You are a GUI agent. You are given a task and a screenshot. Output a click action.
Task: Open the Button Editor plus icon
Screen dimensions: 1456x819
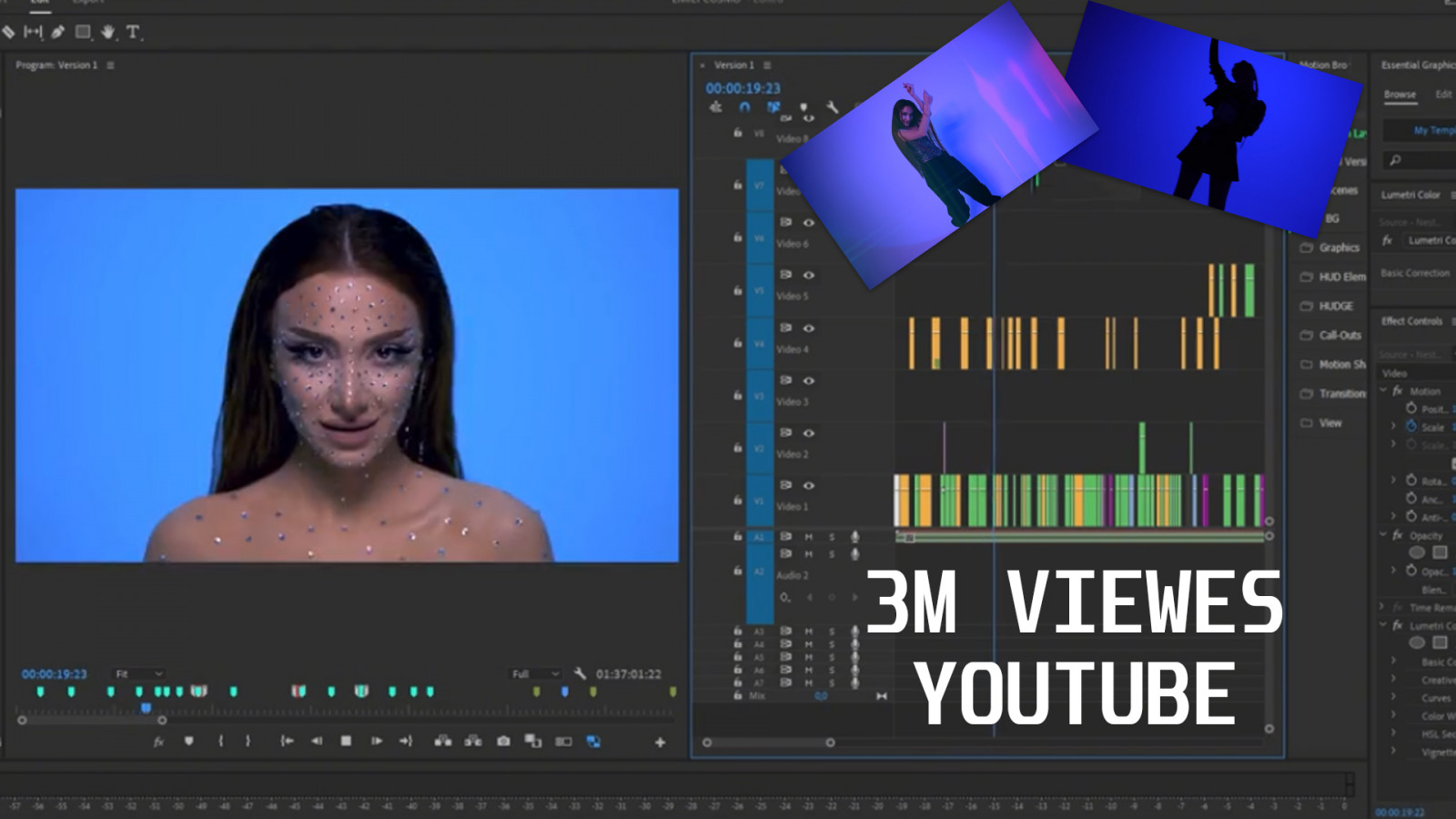click(x=660, y=743)
